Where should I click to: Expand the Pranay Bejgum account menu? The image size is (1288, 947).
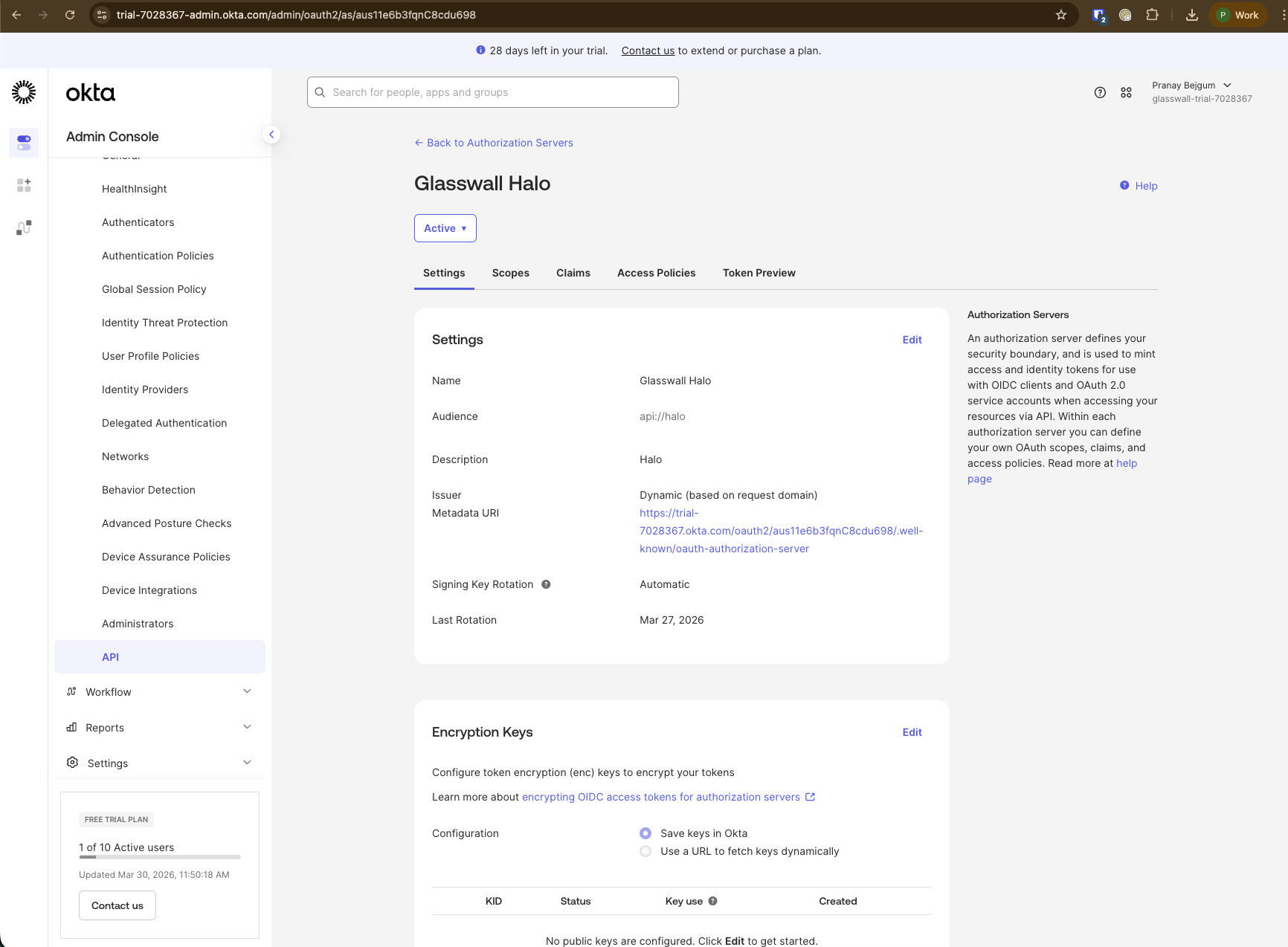tap(1193, 85)
